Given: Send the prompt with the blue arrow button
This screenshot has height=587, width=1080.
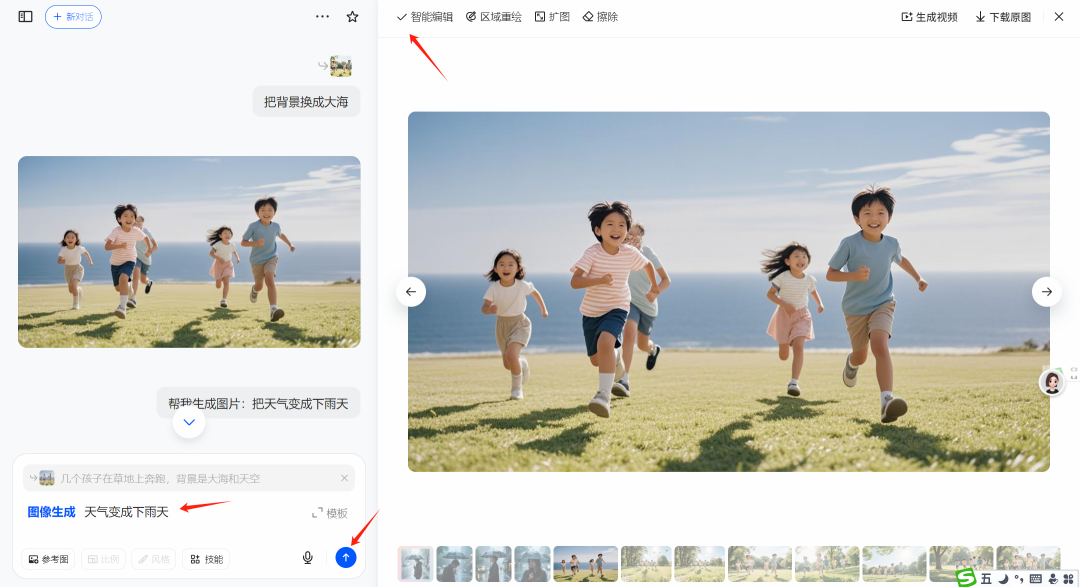Looking at the screenshot, I should [345, 557].
